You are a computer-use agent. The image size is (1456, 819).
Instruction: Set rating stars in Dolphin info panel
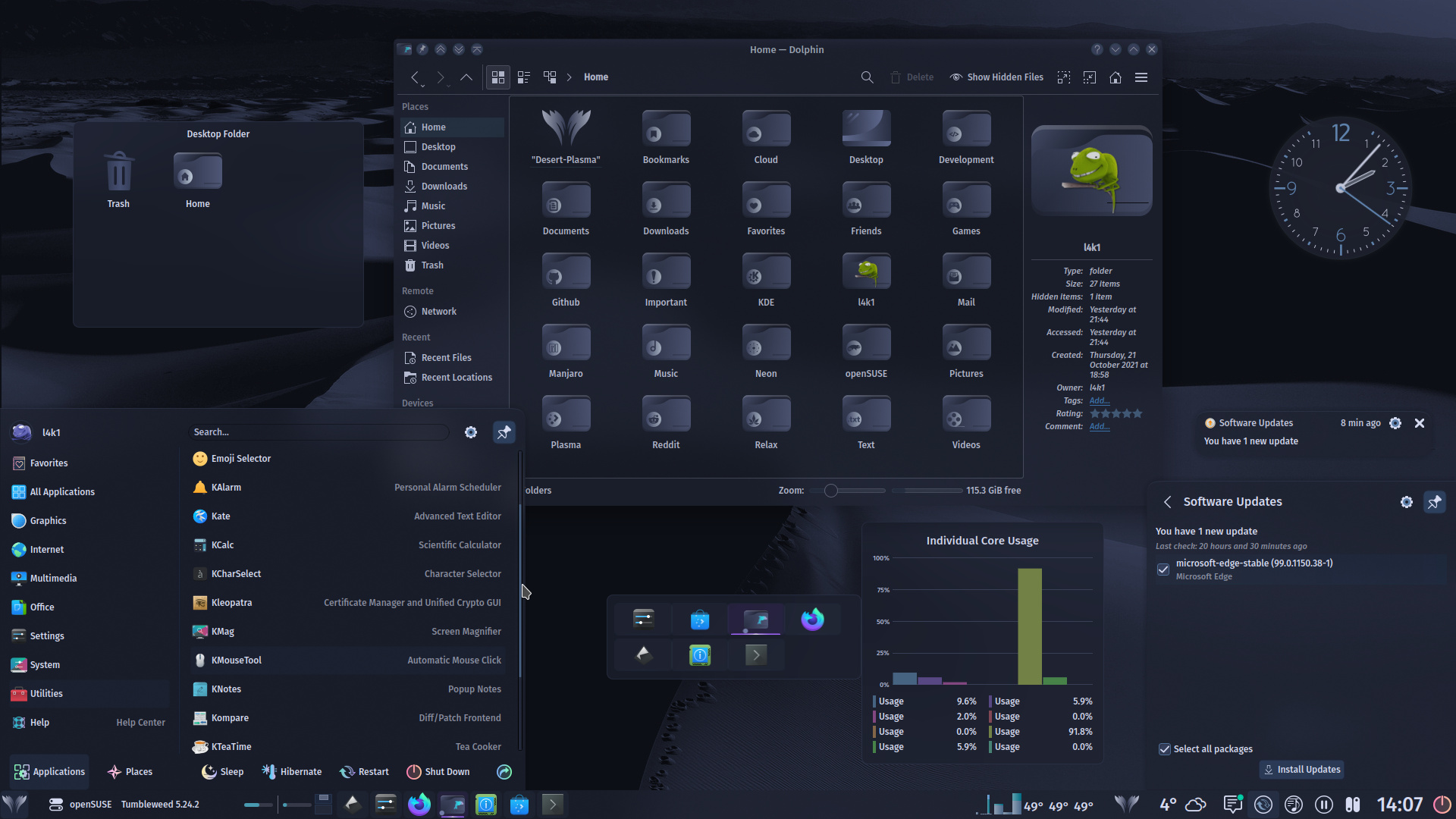click(x=1116, y=413)
